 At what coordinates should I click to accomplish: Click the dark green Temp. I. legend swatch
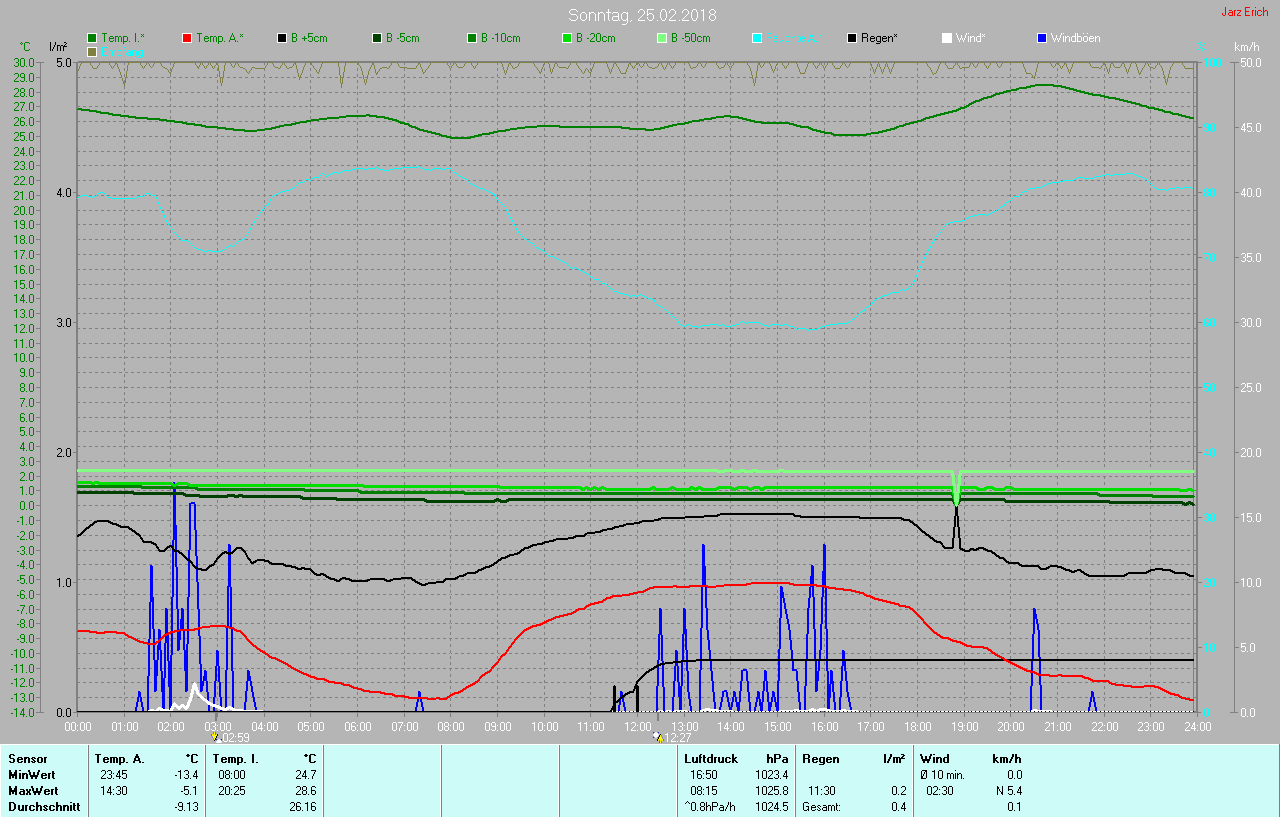point(92,38)
